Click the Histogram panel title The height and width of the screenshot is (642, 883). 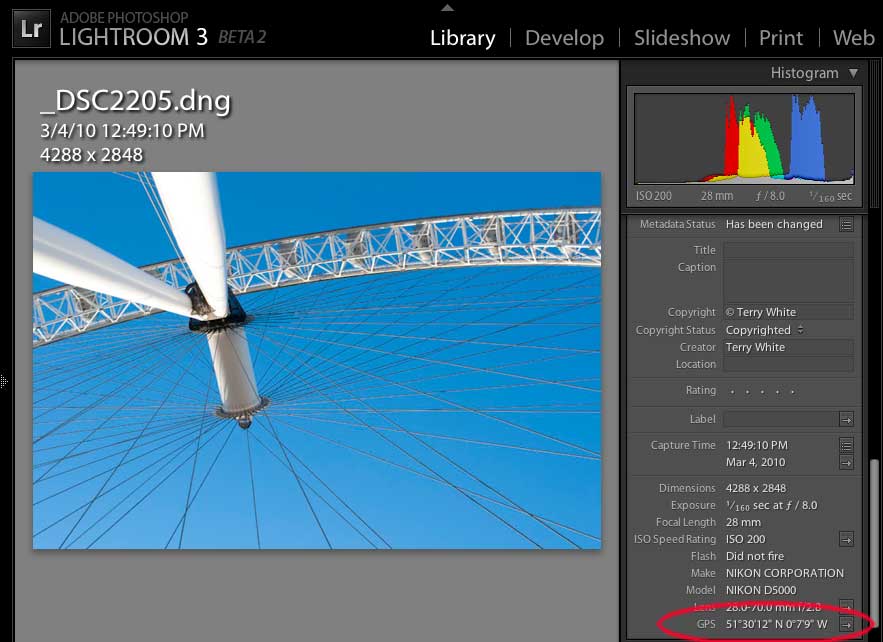[804, 73]
